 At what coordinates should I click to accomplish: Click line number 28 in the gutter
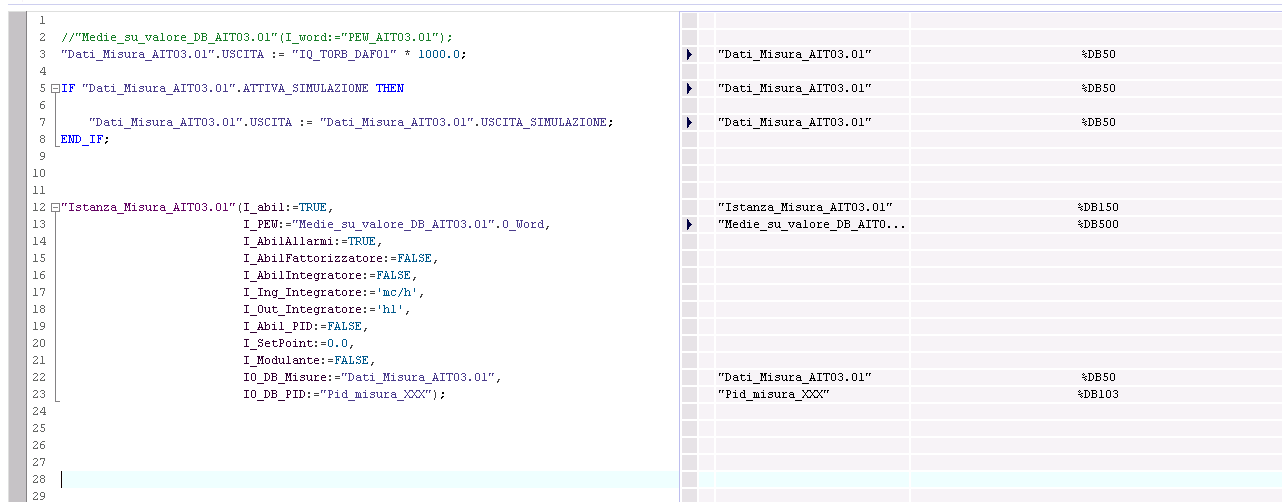[40, 479]
